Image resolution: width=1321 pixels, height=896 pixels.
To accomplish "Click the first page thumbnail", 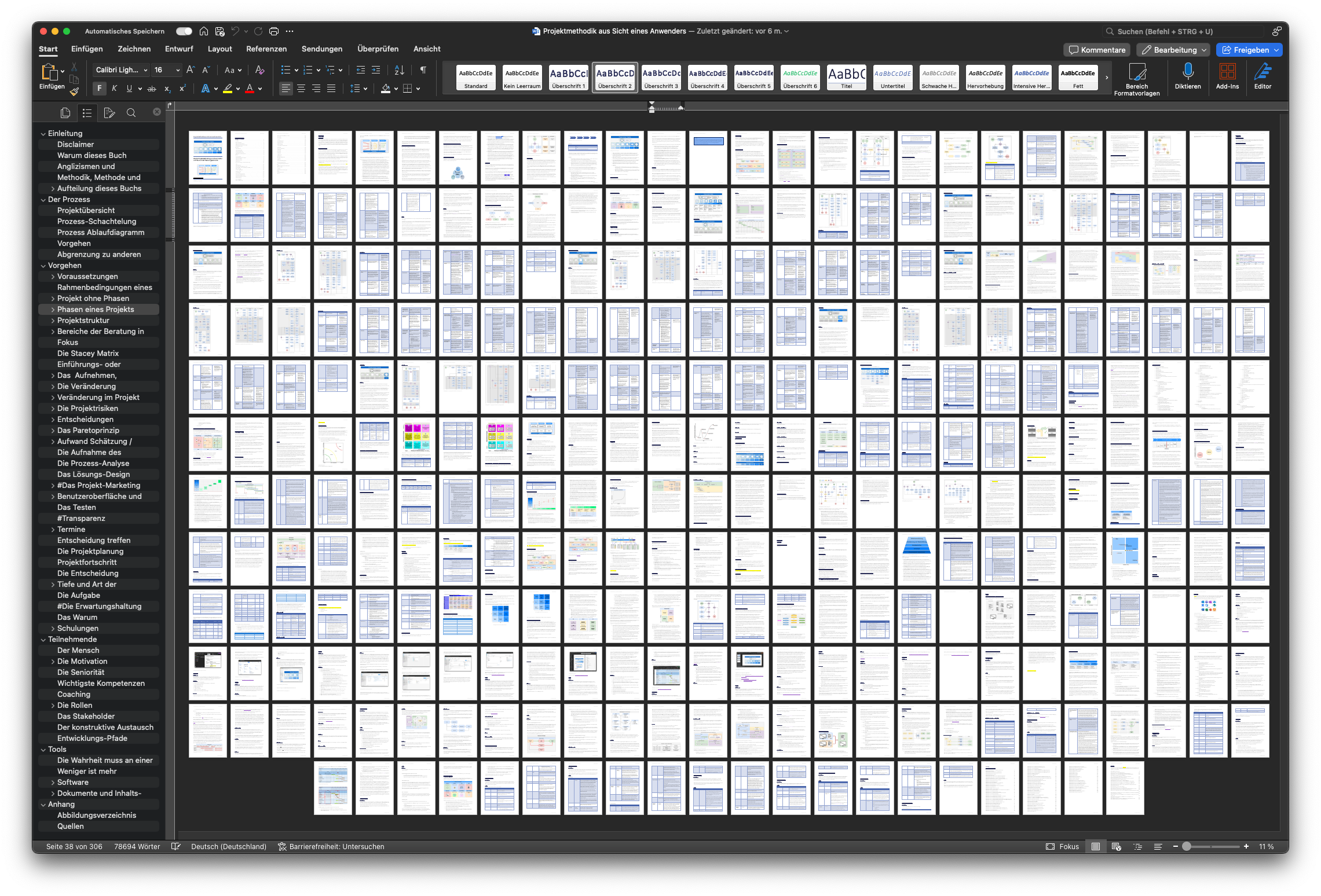I will point(207,157).
